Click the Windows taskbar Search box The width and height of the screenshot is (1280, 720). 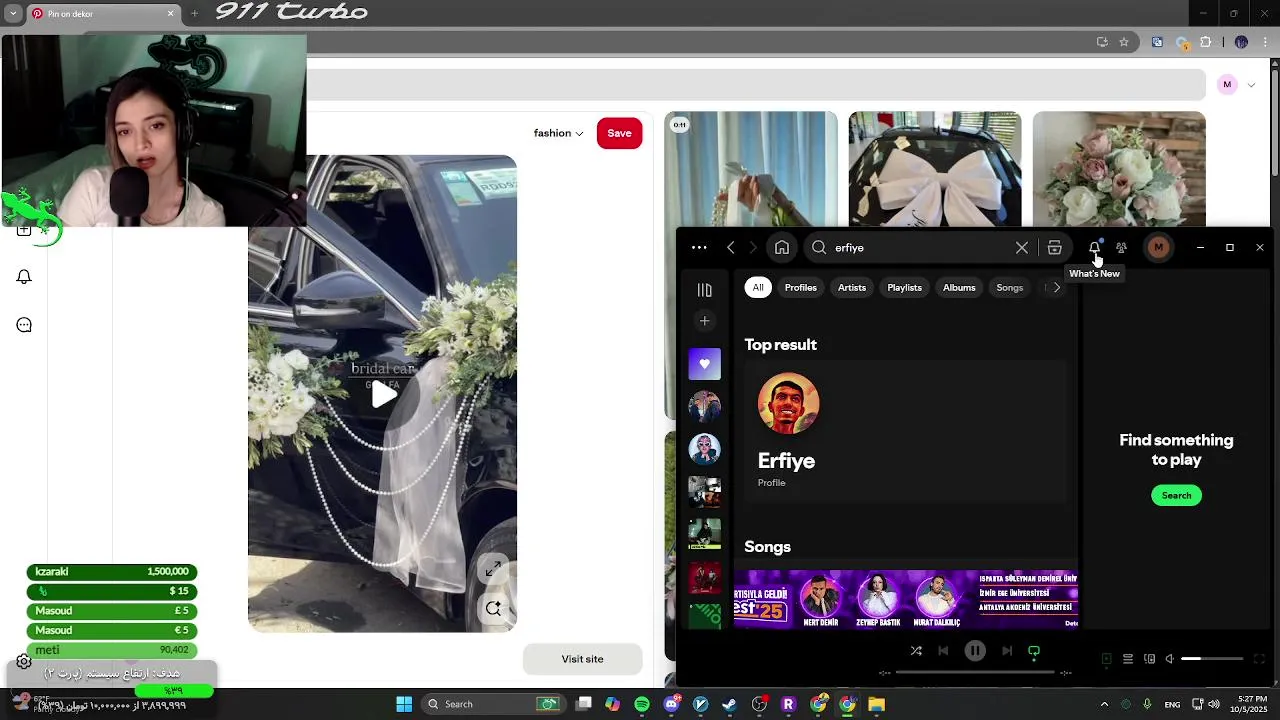click(494, 705)
